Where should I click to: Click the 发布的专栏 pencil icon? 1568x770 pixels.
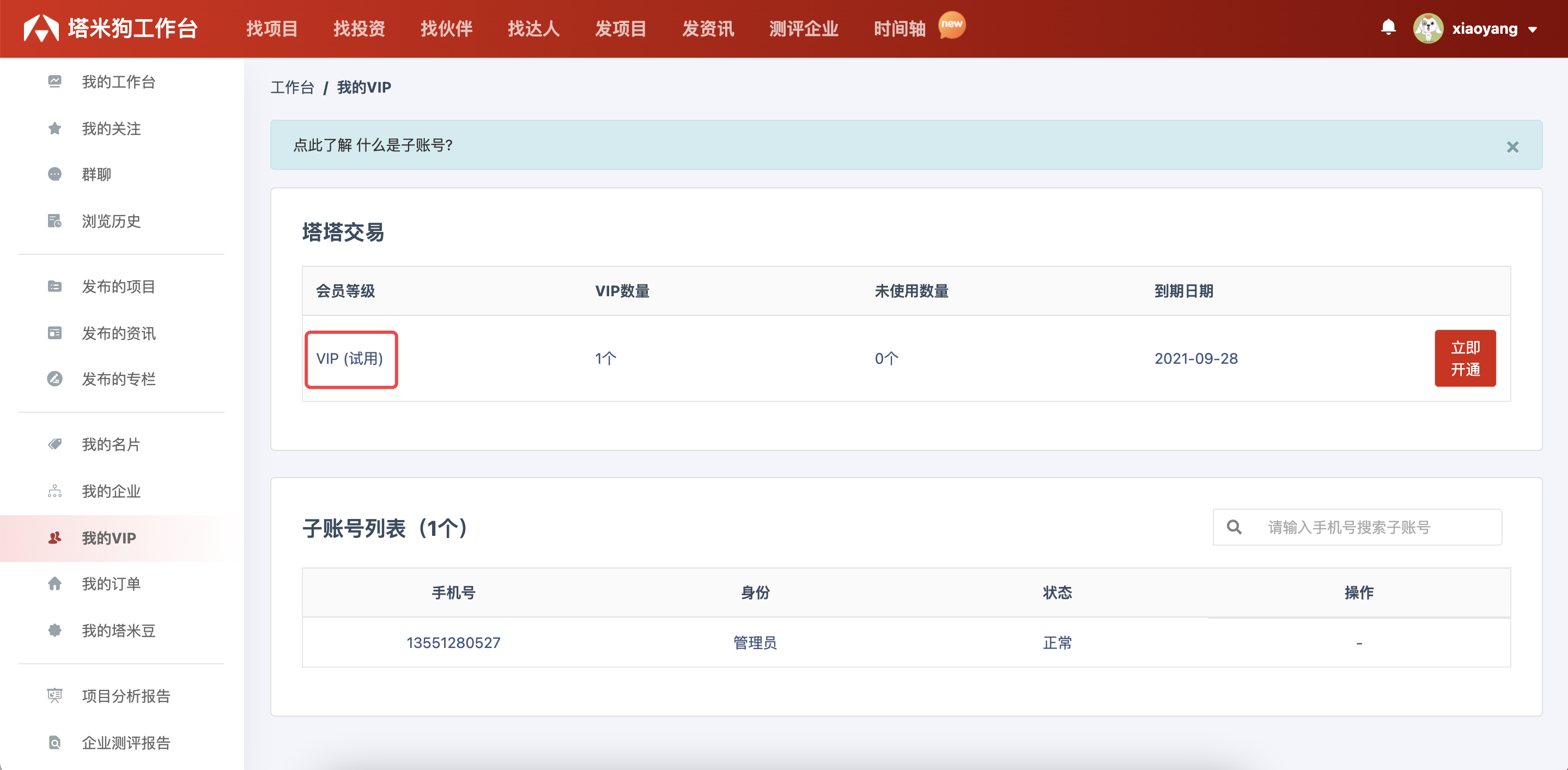tap(55, 378)
